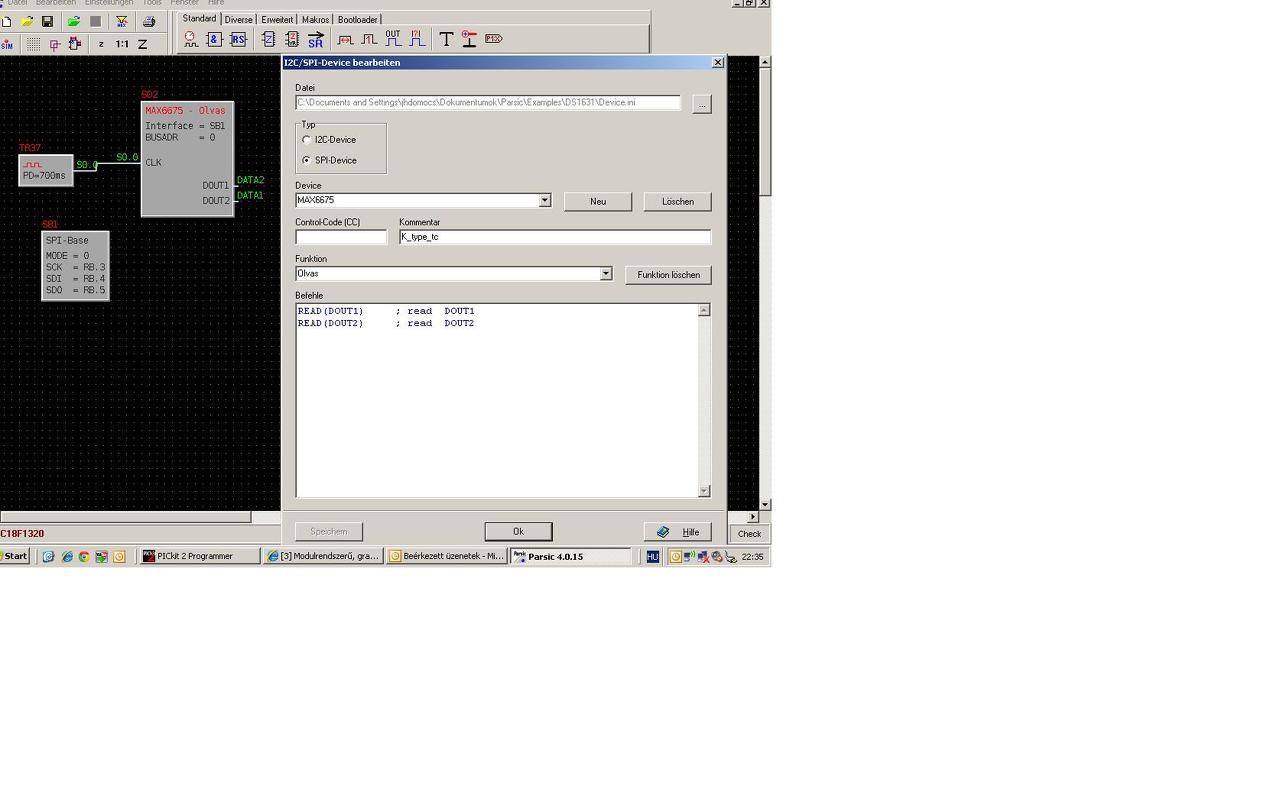
Task: Select the MAX6675 - Olvas block on canvas
Action: (x=187, y=158)
